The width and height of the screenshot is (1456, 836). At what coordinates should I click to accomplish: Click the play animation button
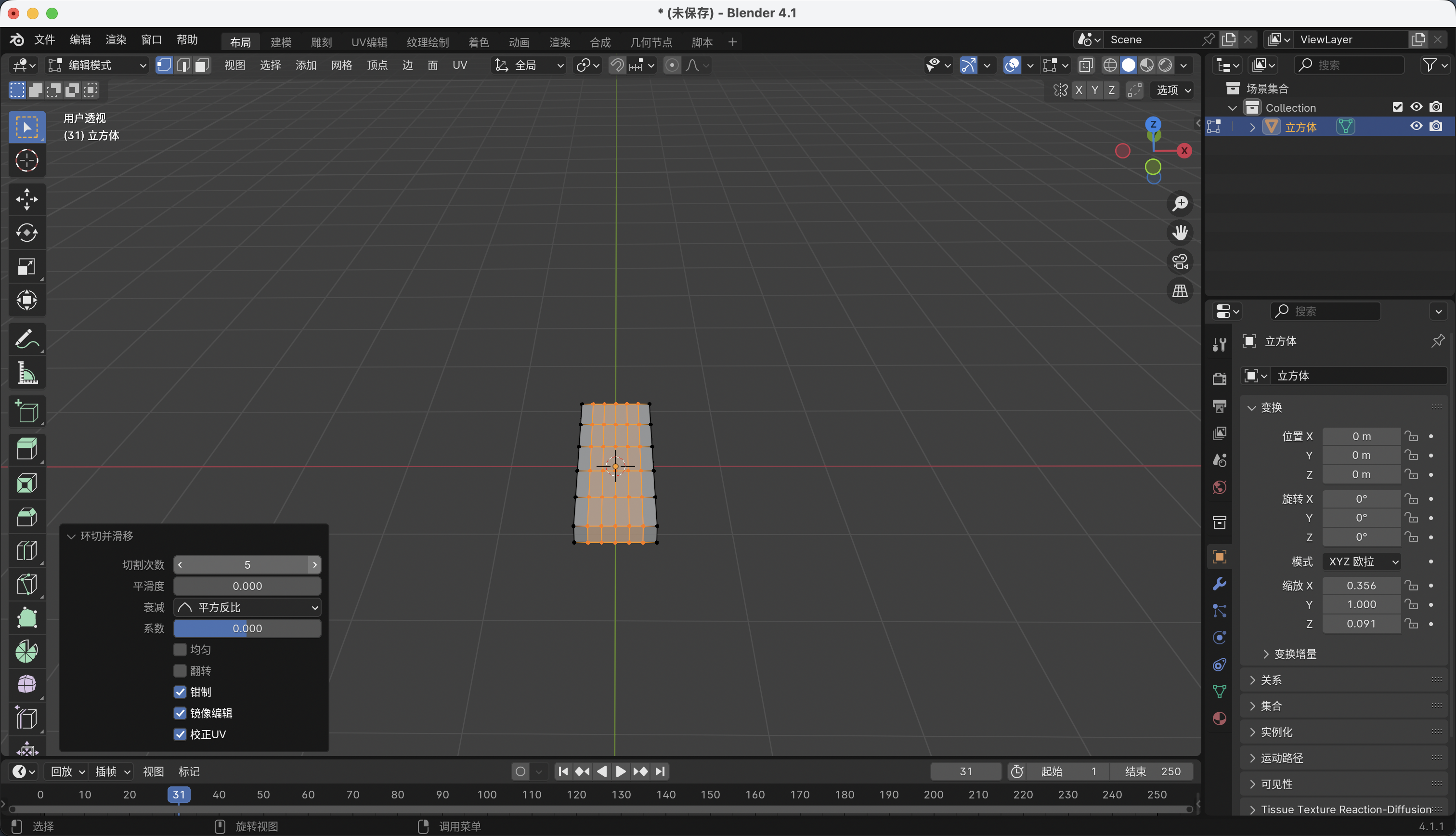pos(621,771)
